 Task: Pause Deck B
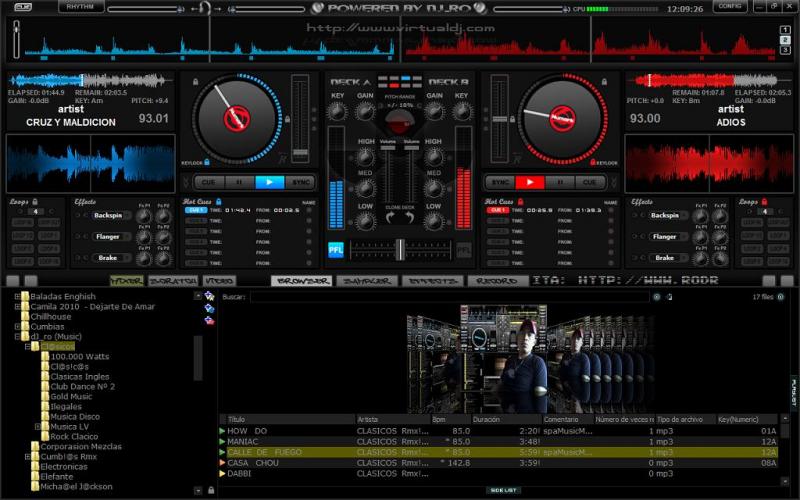[x=560, y=182]
